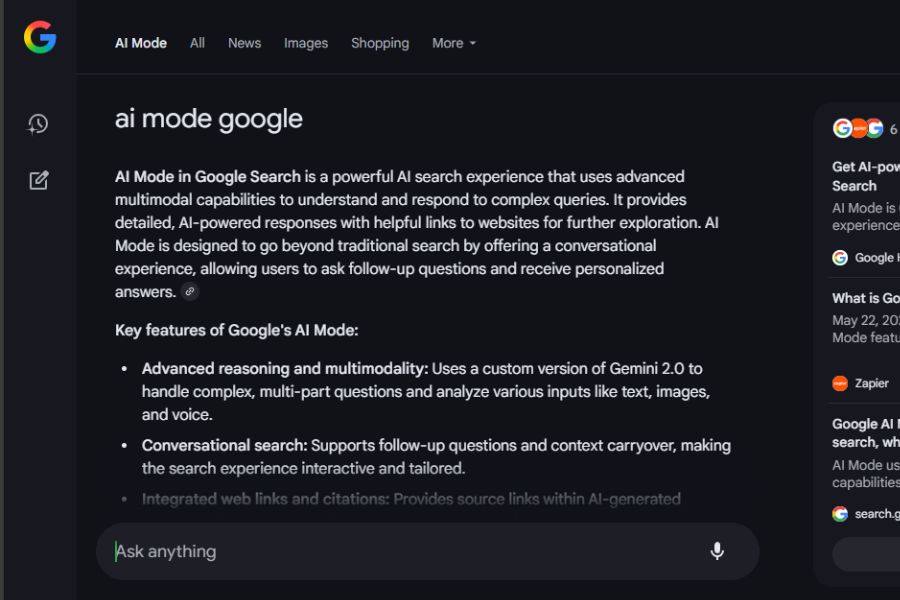Click the pill button below the source cards
This screenshot has width=900, height=600.
pyautogui.click(x=866, y=554)
